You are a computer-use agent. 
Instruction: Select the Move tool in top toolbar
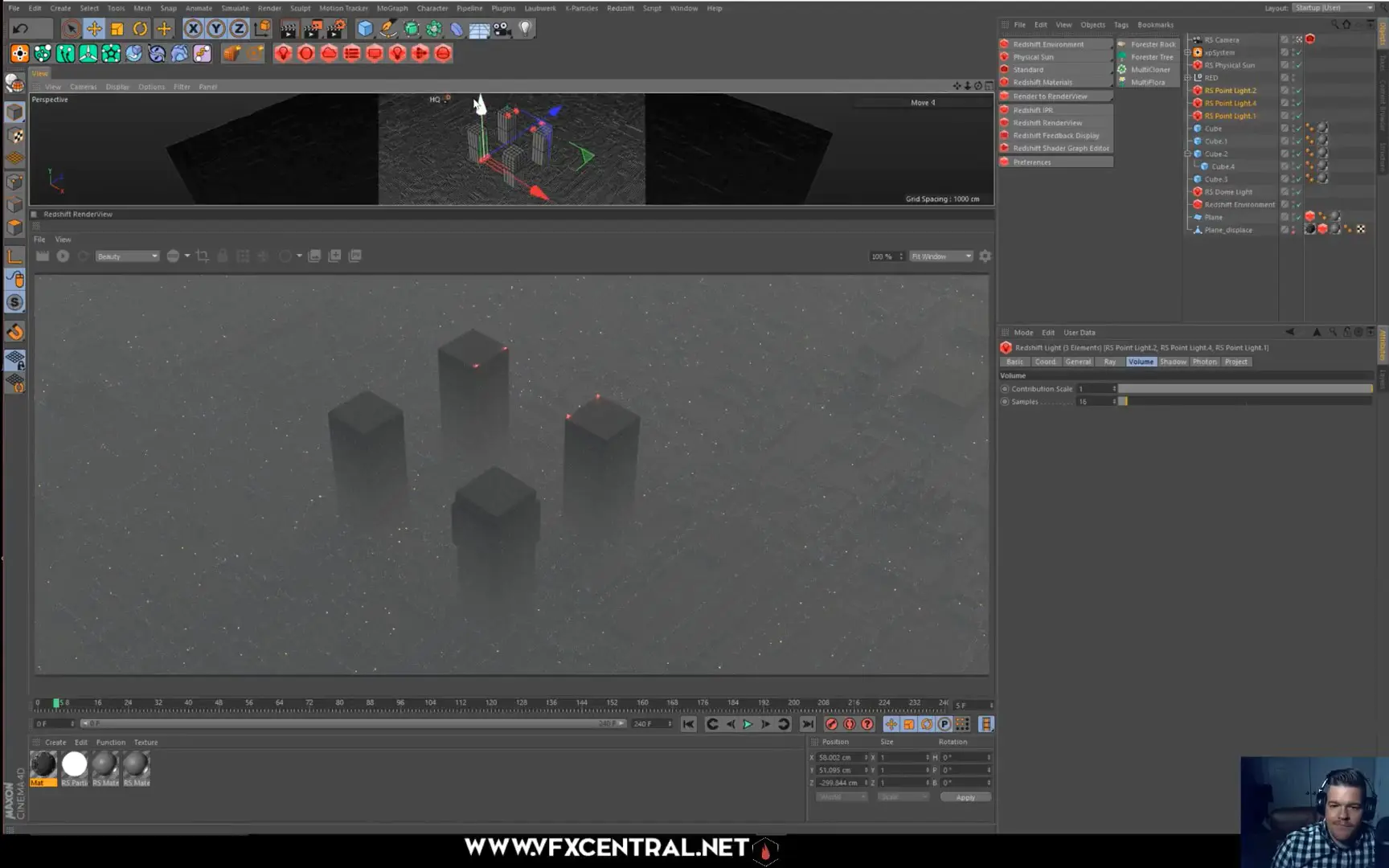(94, 29)
